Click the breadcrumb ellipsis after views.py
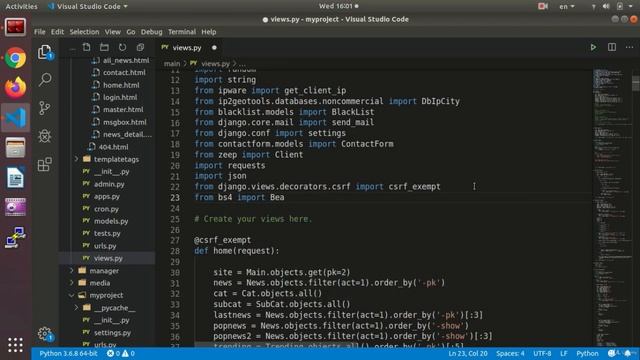 pyautogui.click(x=242, y=64)
